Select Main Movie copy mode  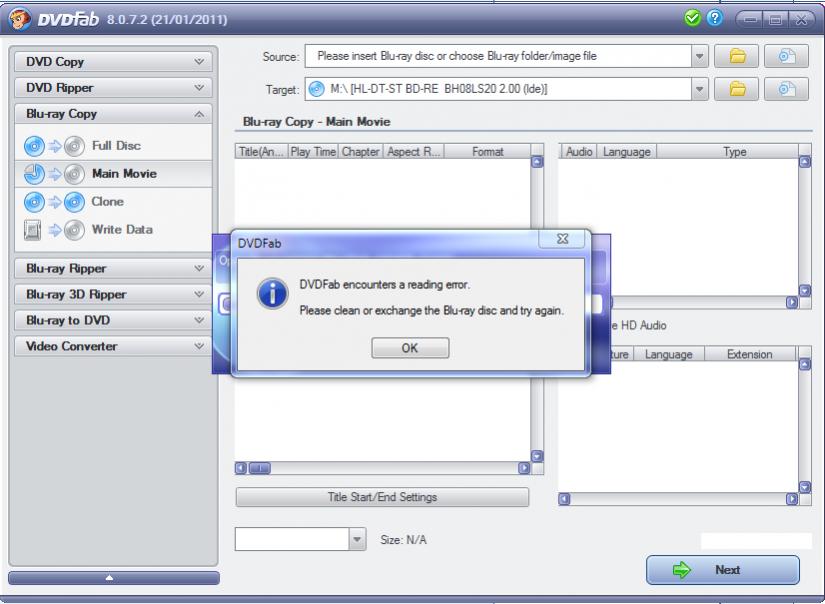[114, 174]
